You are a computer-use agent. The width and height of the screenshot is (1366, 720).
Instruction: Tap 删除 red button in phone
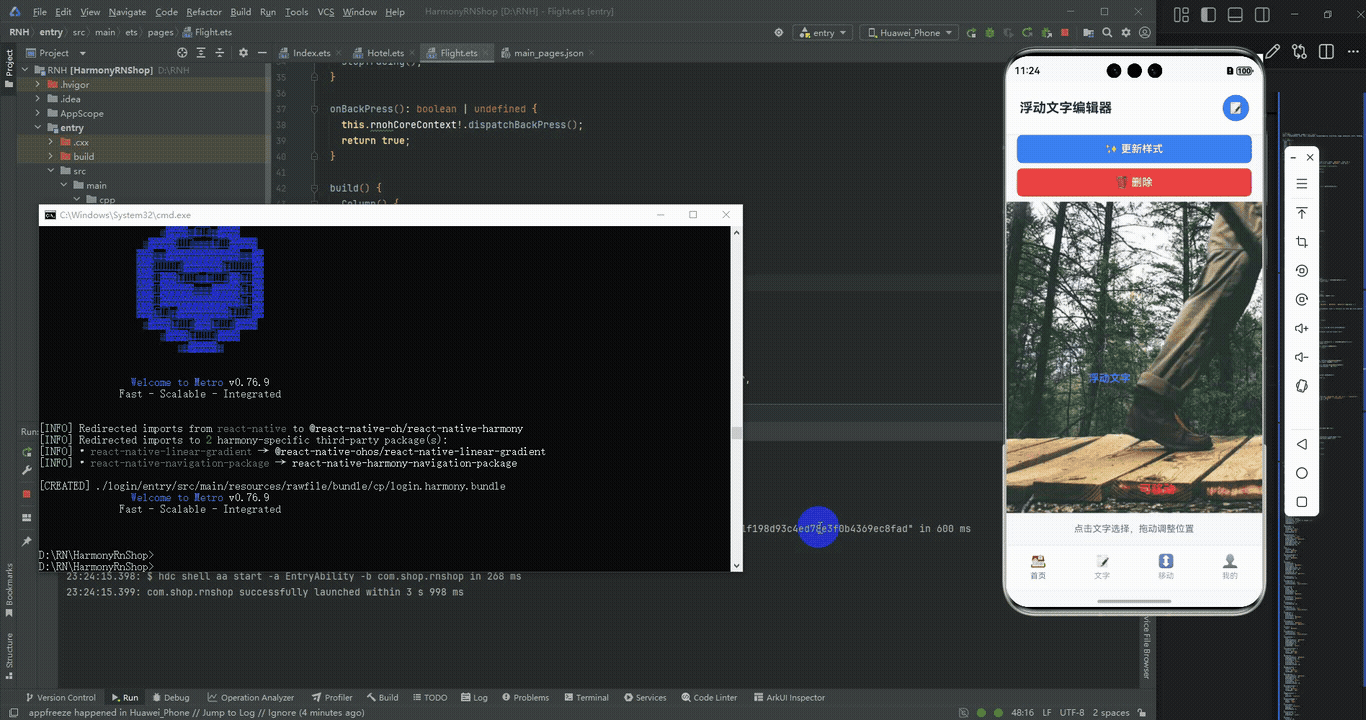(1134, 182)
